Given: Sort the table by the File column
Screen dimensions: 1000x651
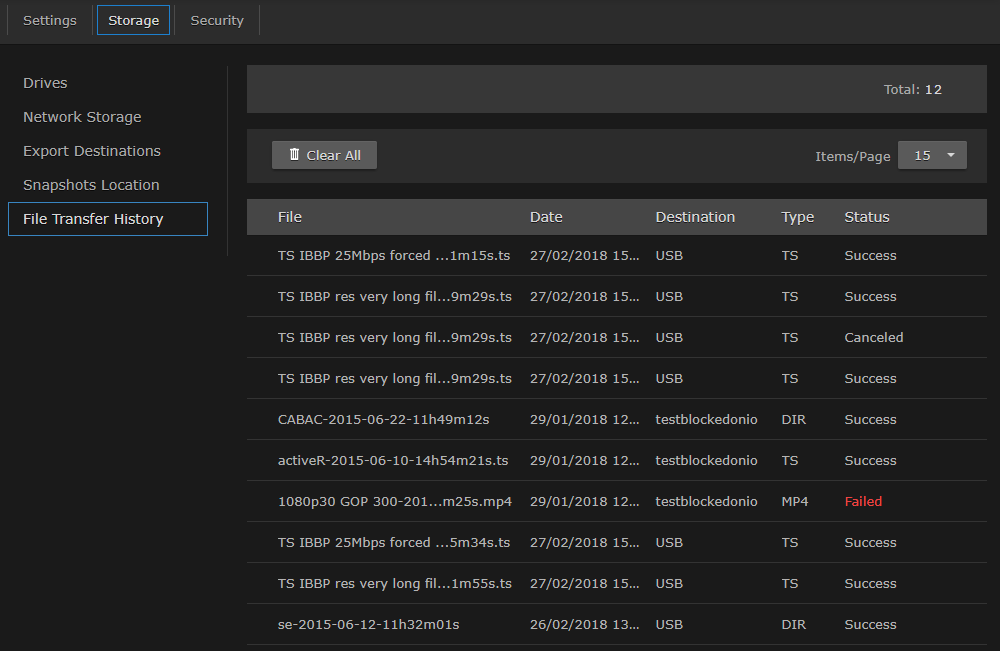Looking at the screenshot, I should (290, 217).
